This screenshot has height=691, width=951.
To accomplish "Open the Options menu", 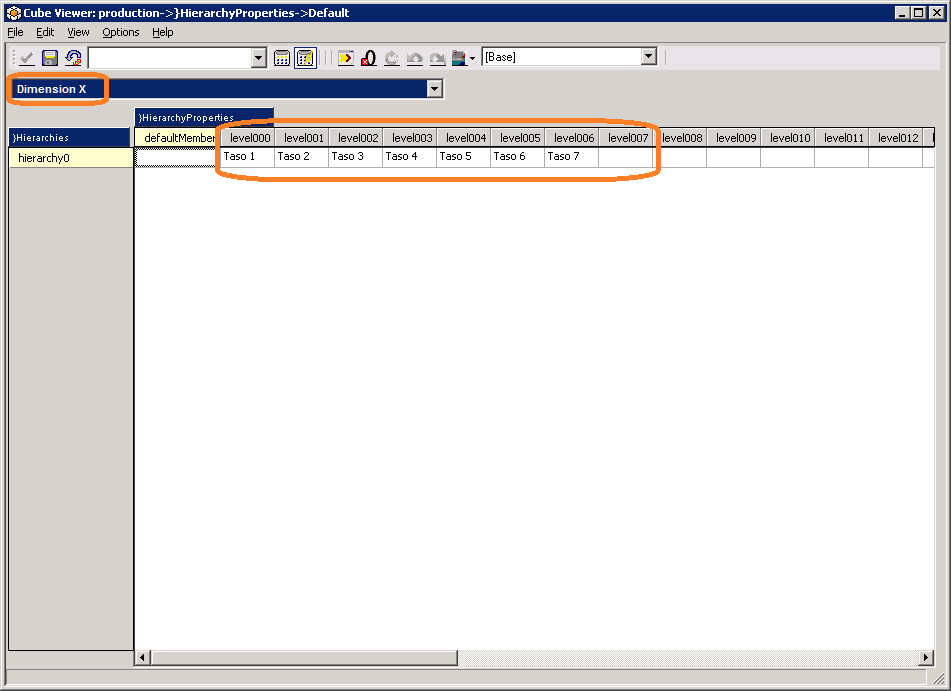I will (121, 32).
